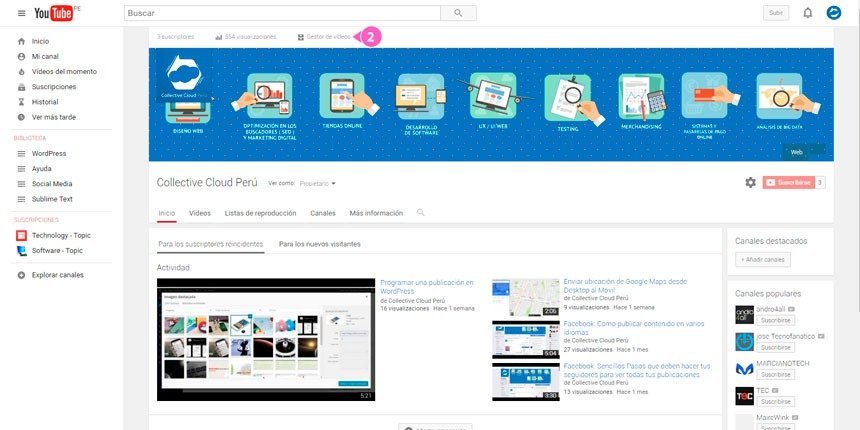Open channel settings gear icon
This screenshot has width=860, height=430.
point(750,183)
